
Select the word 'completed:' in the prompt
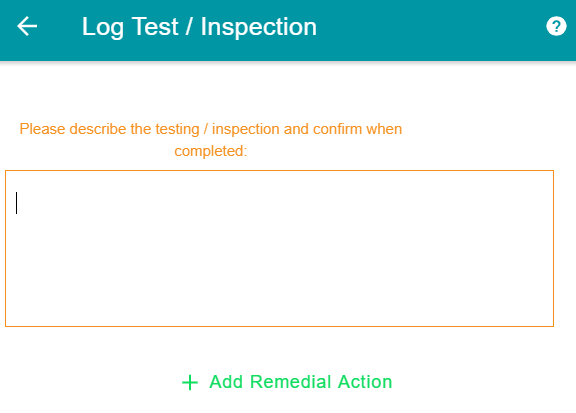click(x=210, y=151)
